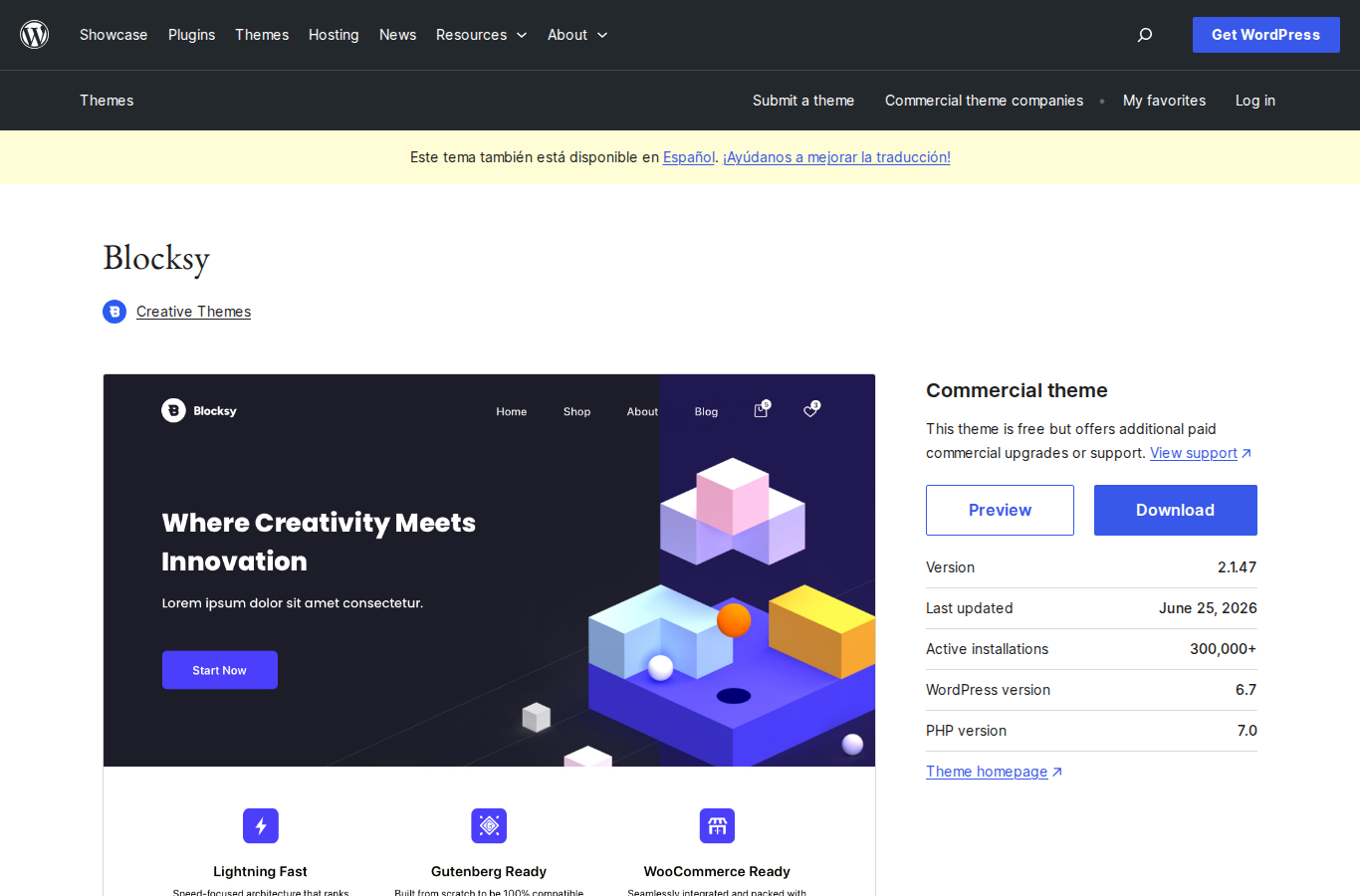Viewport: 1360px width, 896px height.
Task: Click the Lorem ipsum subtitle text in the preview
Action: point(293,603)
